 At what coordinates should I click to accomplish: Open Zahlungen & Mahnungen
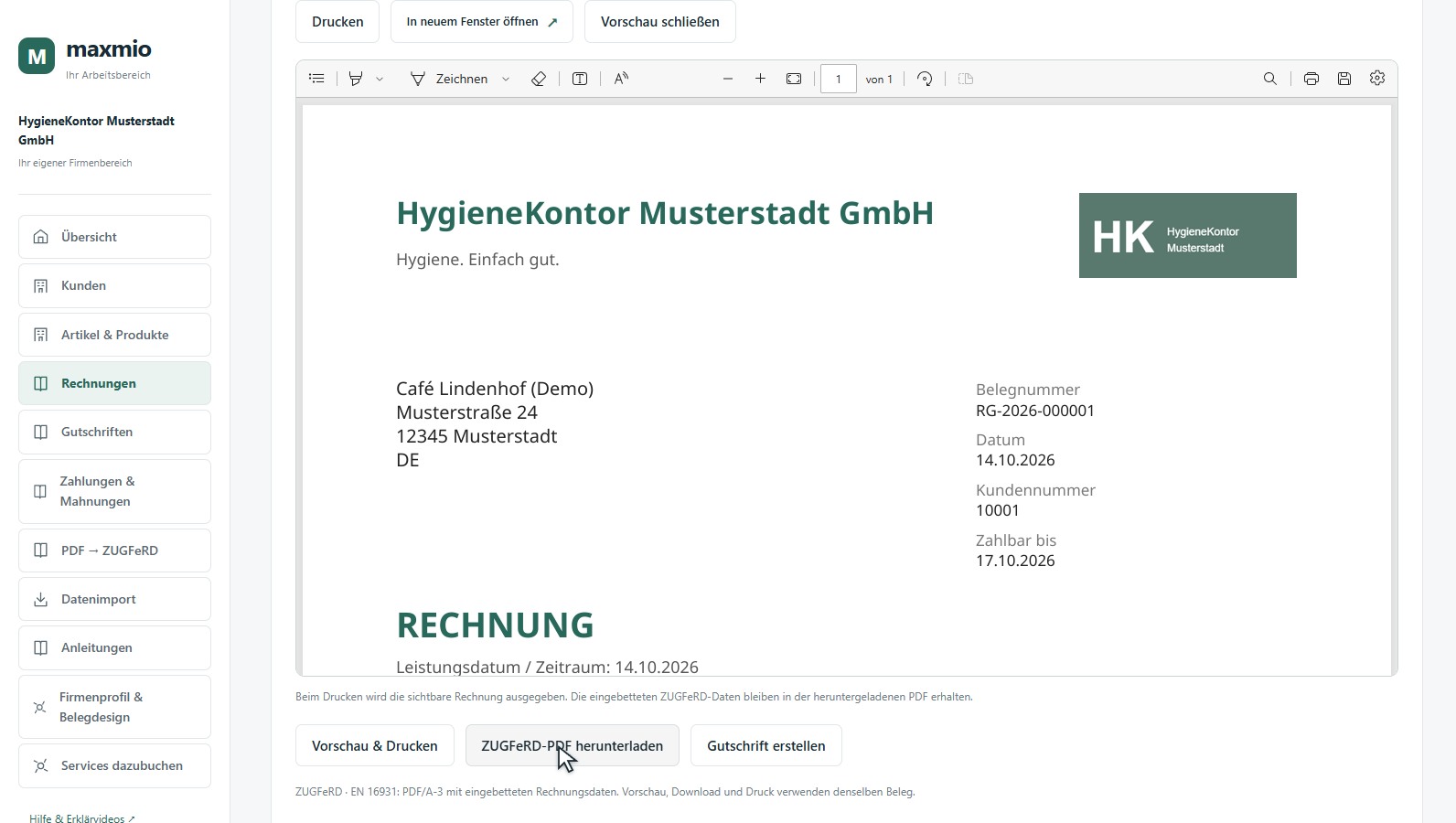pyautogui.click(x=114, y=491)
